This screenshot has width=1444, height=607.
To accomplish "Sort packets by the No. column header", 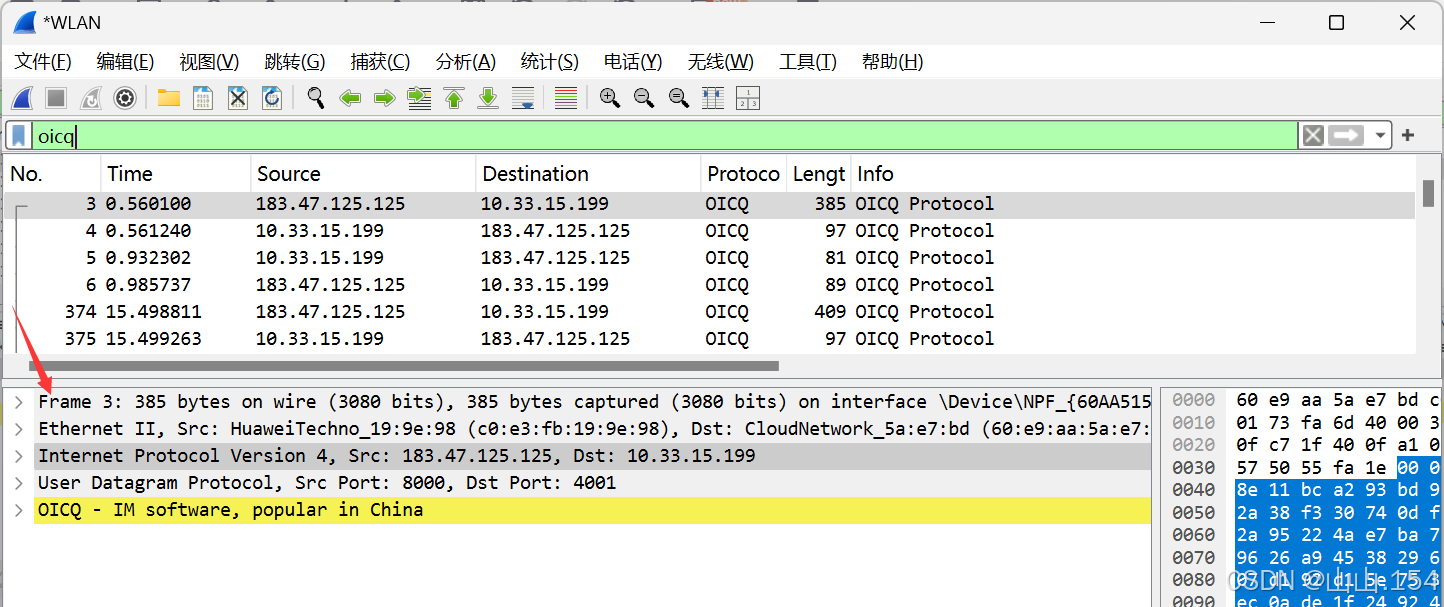I will [x=52, y=174].
